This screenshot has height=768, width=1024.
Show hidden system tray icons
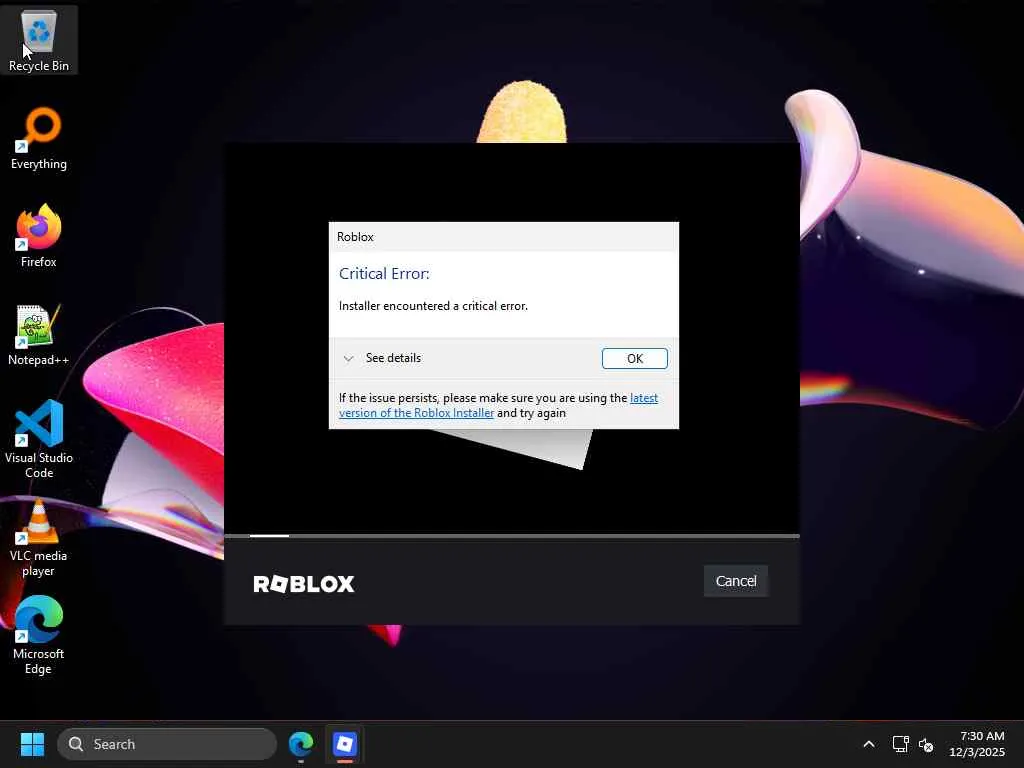point(869,744)
